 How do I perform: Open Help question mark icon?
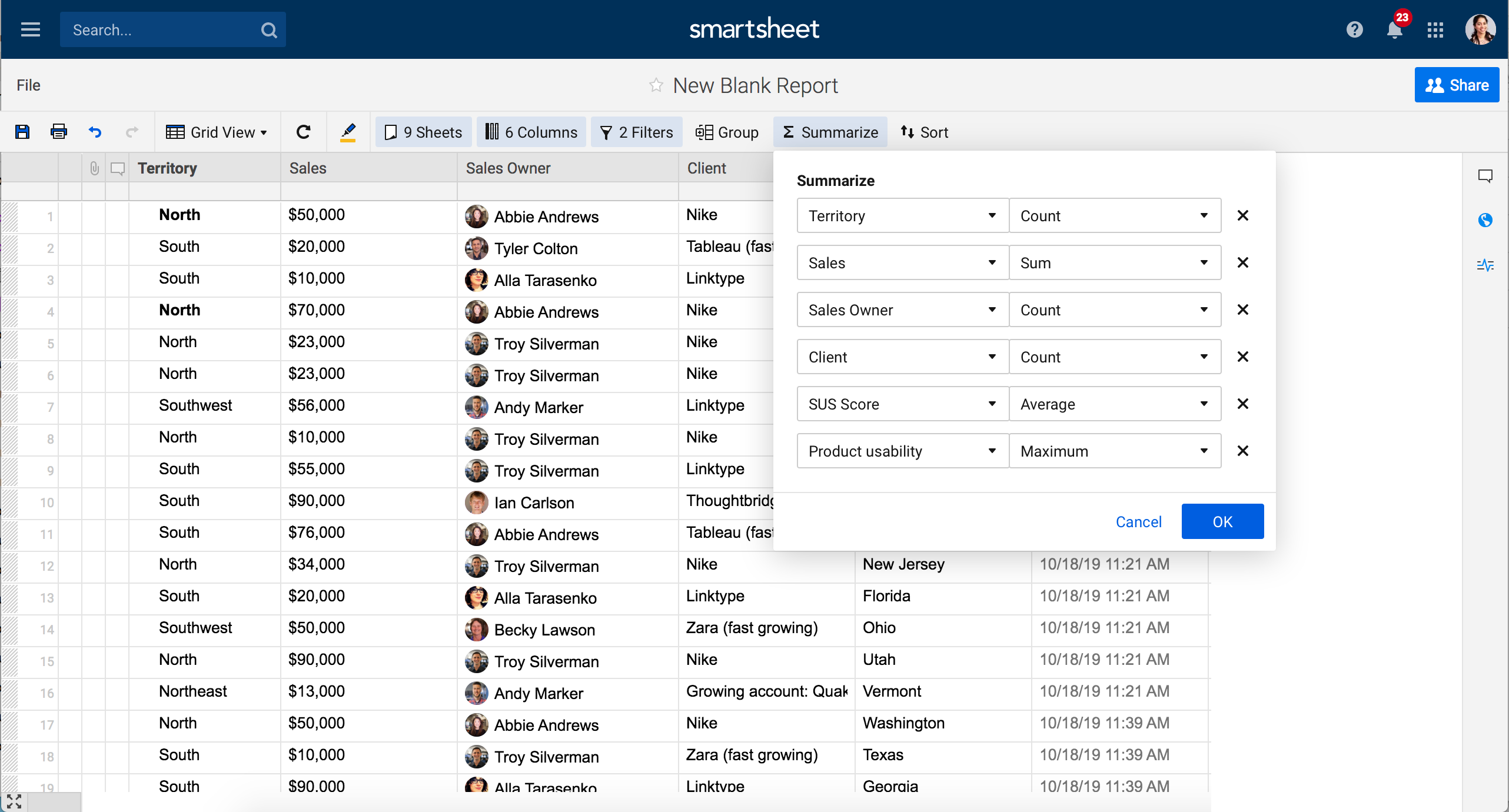tap(1354, 29)
